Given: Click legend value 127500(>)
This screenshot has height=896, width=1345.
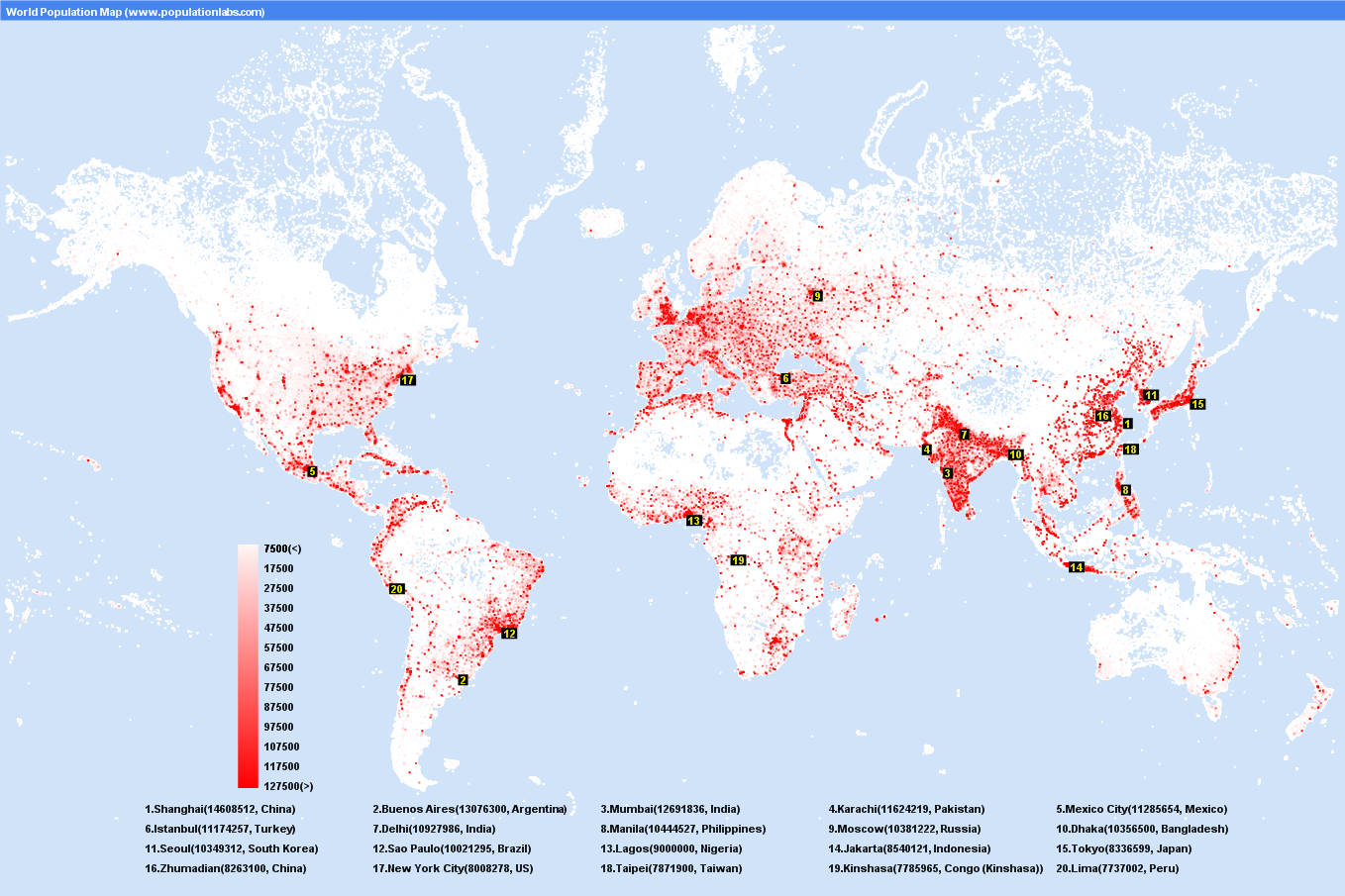Looking at the screenshot, I should click(288, 786).
